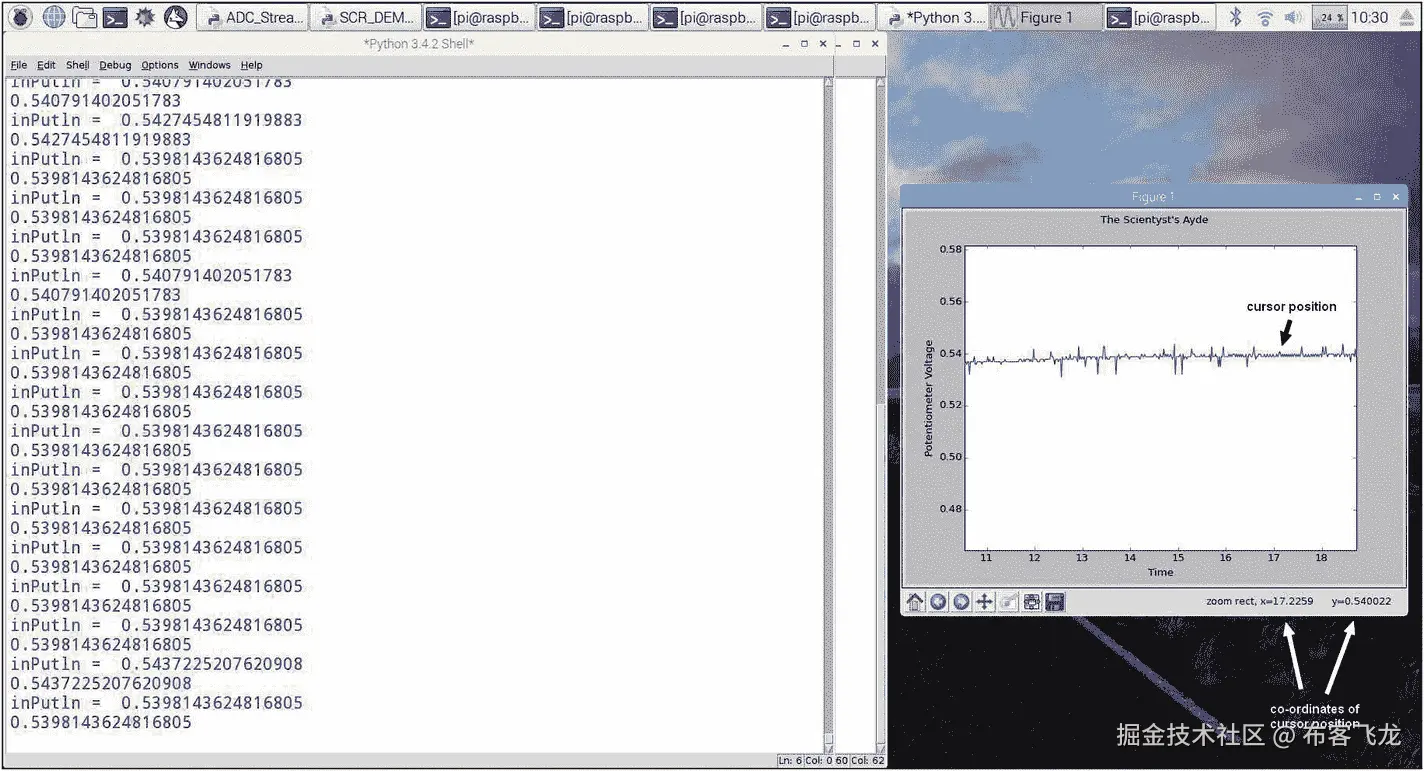Launch a new Terminal from the taskbar

[x=115, y=16]
